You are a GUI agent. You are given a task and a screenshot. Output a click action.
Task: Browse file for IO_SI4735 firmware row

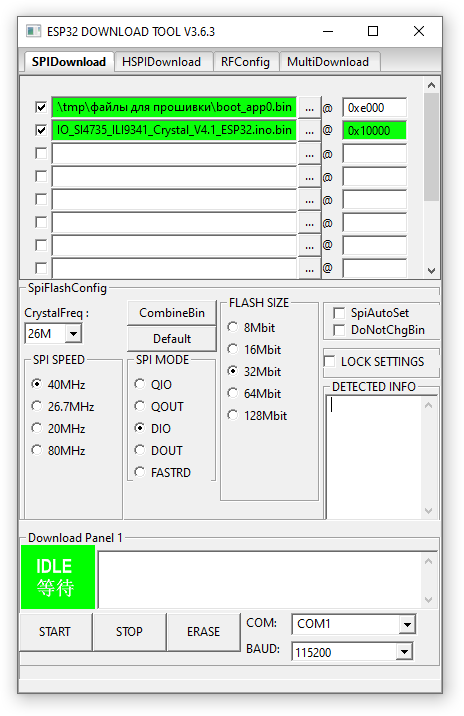(310, 131)
